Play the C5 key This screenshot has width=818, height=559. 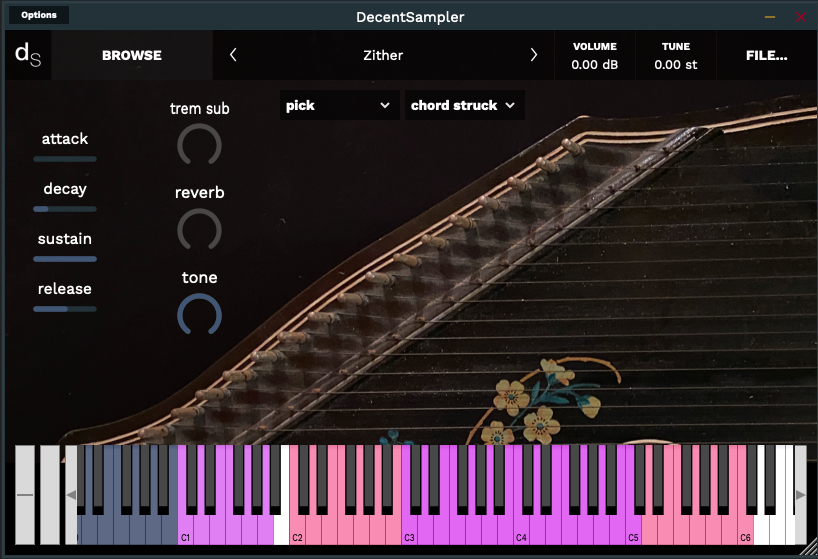point(633,528)
